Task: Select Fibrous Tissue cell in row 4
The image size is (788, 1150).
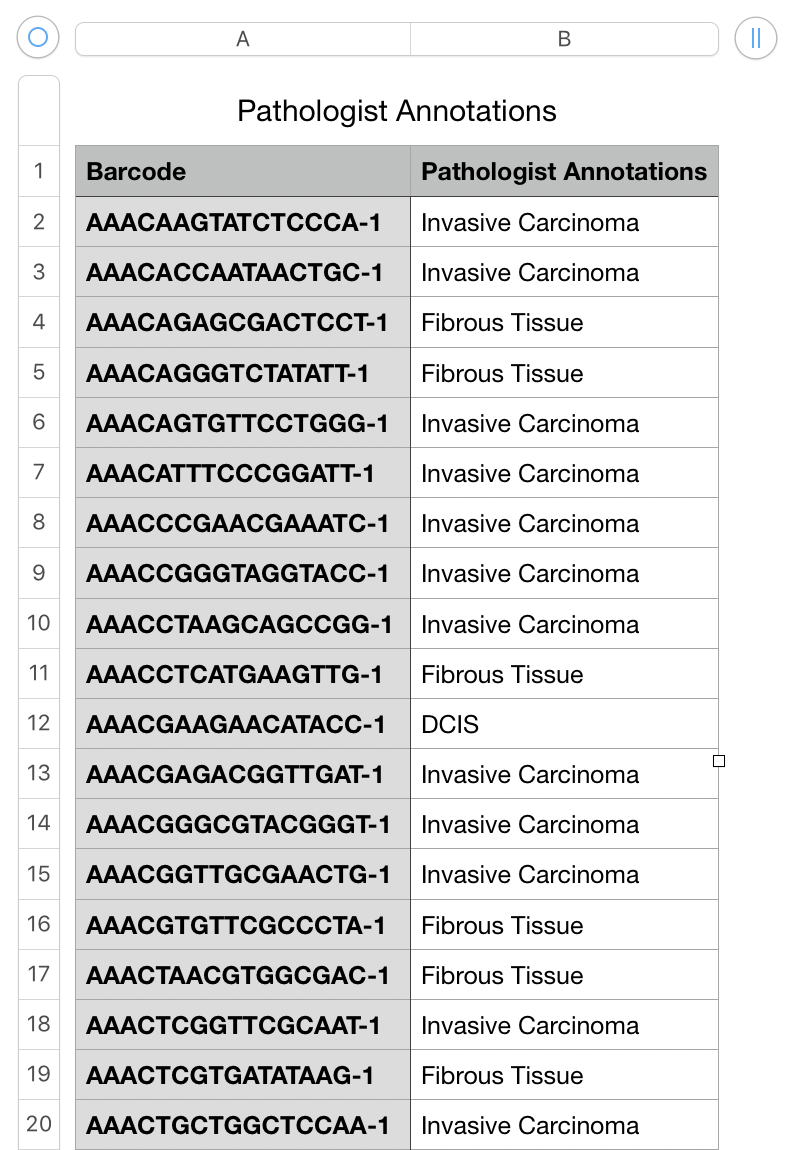Action: pos(564,323)
